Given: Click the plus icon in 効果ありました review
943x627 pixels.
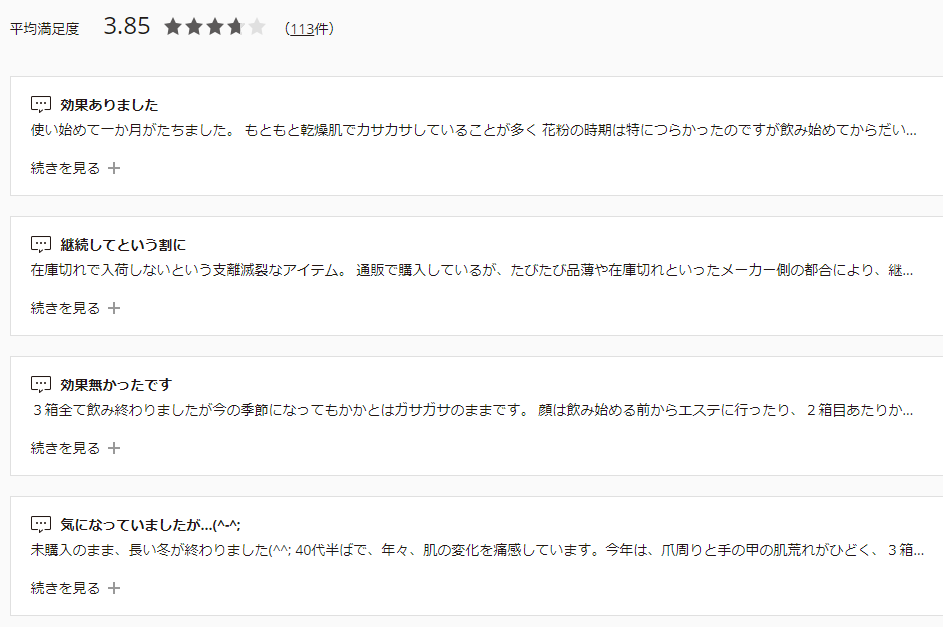Looking at the screenshot, I should tap(114, 168).
